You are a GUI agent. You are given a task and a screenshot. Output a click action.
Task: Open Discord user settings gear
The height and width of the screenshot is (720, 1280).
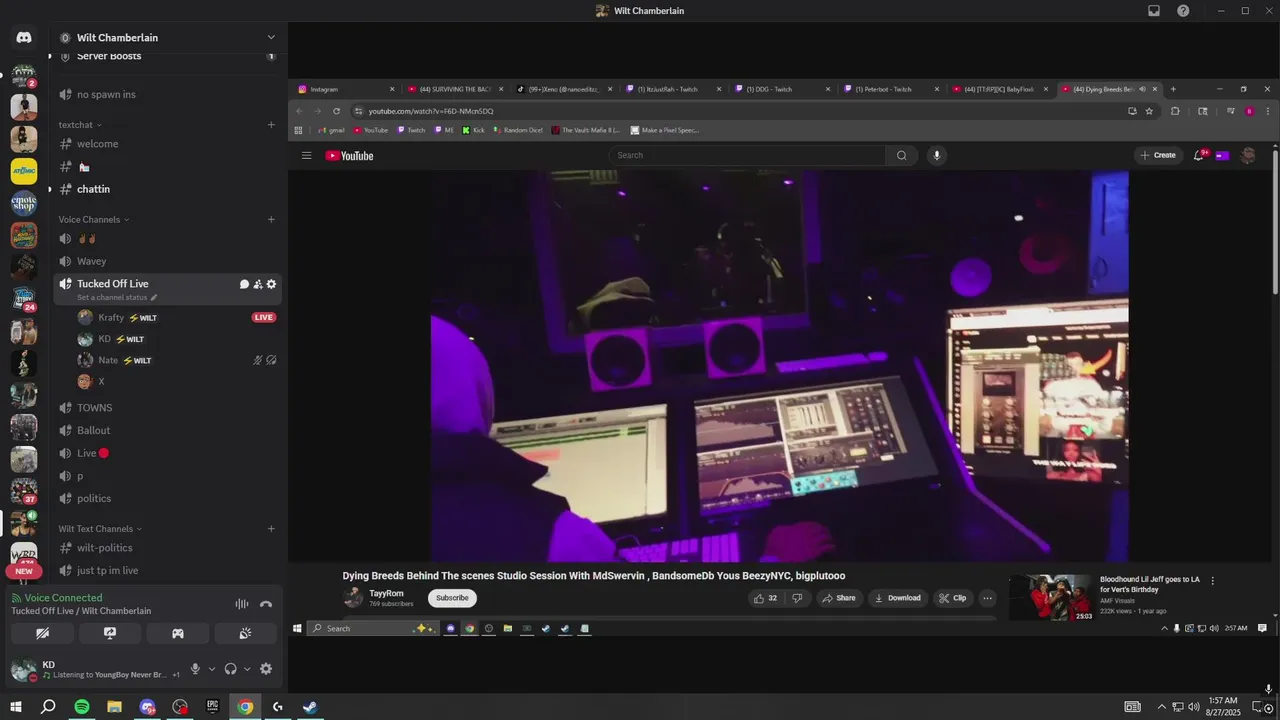266,669
